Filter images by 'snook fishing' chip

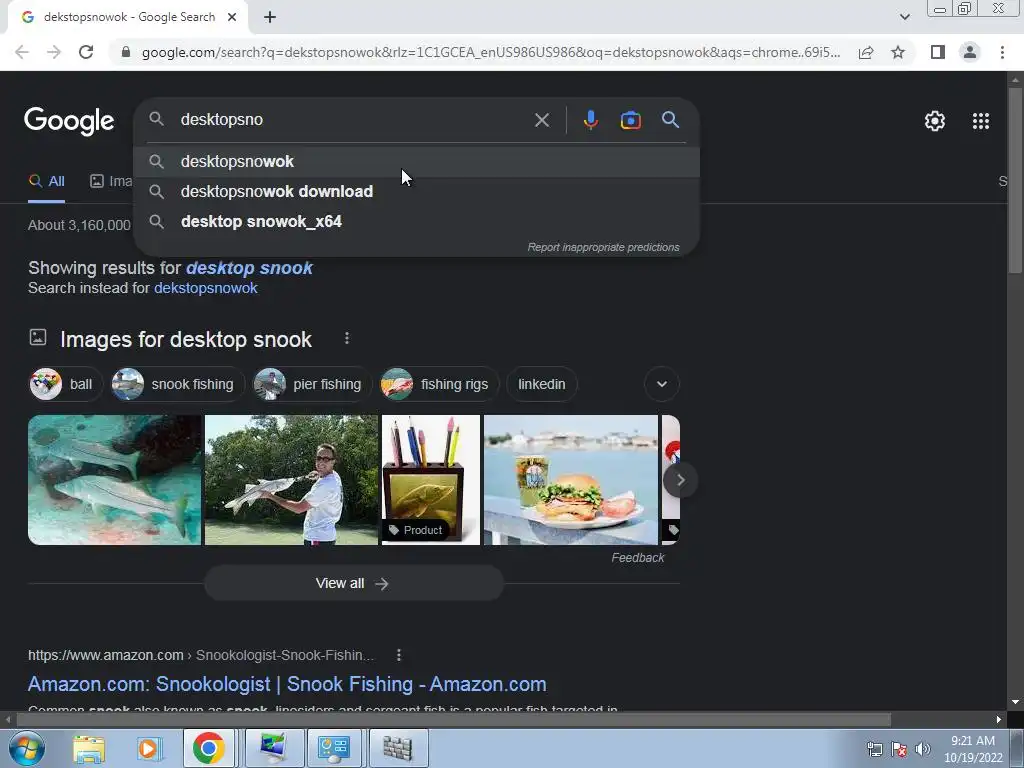(x=178, y=384)
